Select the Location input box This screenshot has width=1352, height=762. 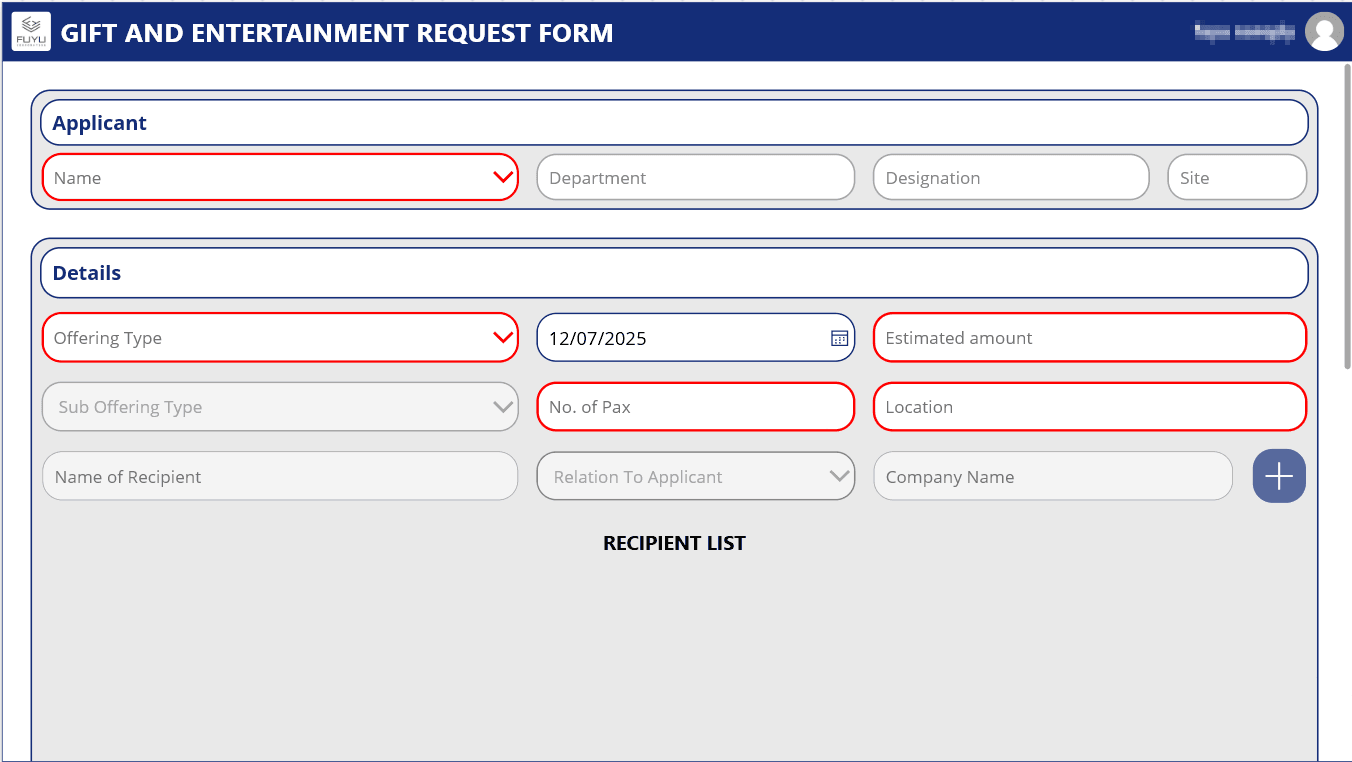coord(1089,406)
